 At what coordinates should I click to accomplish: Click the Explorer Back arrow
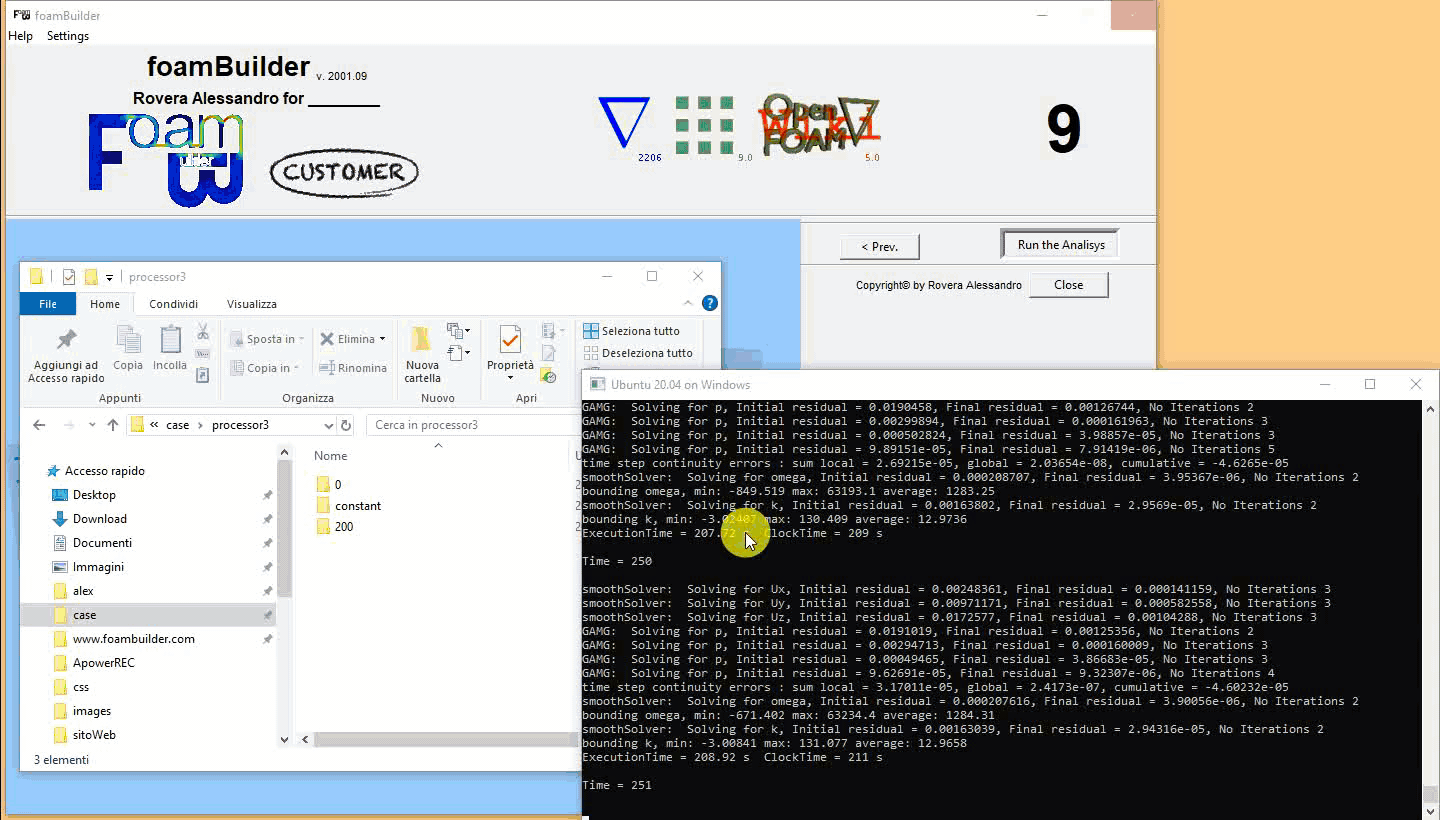pos(39,425)
